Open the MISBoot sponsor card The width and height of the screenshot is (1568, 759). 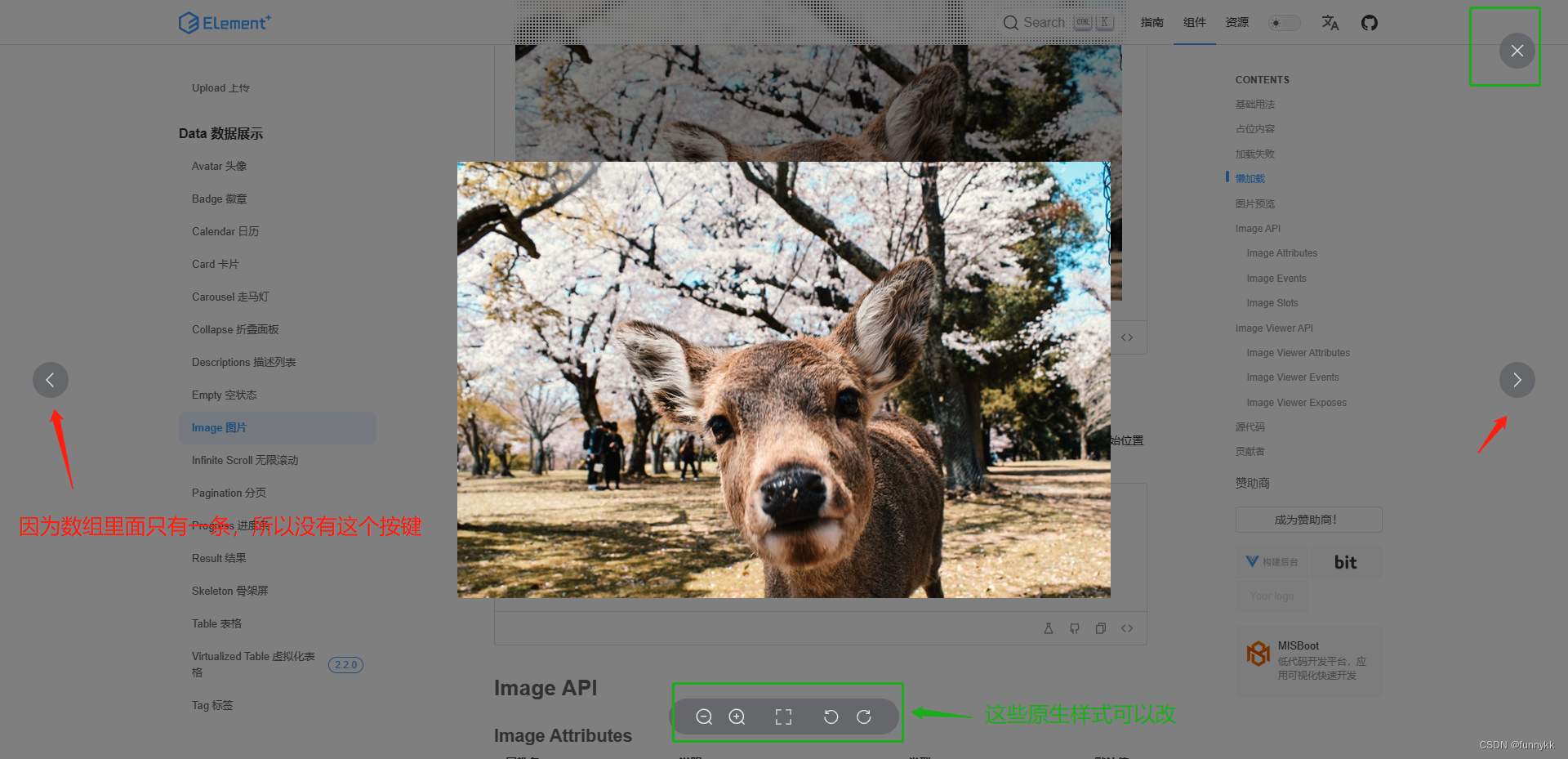[1308, 661]
